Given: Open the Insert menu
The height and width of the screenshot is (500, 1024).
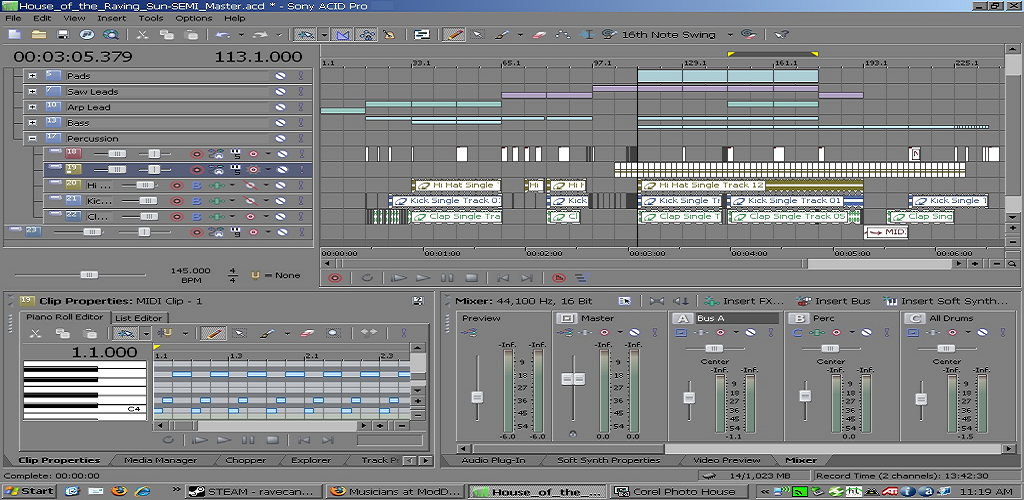Looking at the screenshot, I should click(111, 18).
